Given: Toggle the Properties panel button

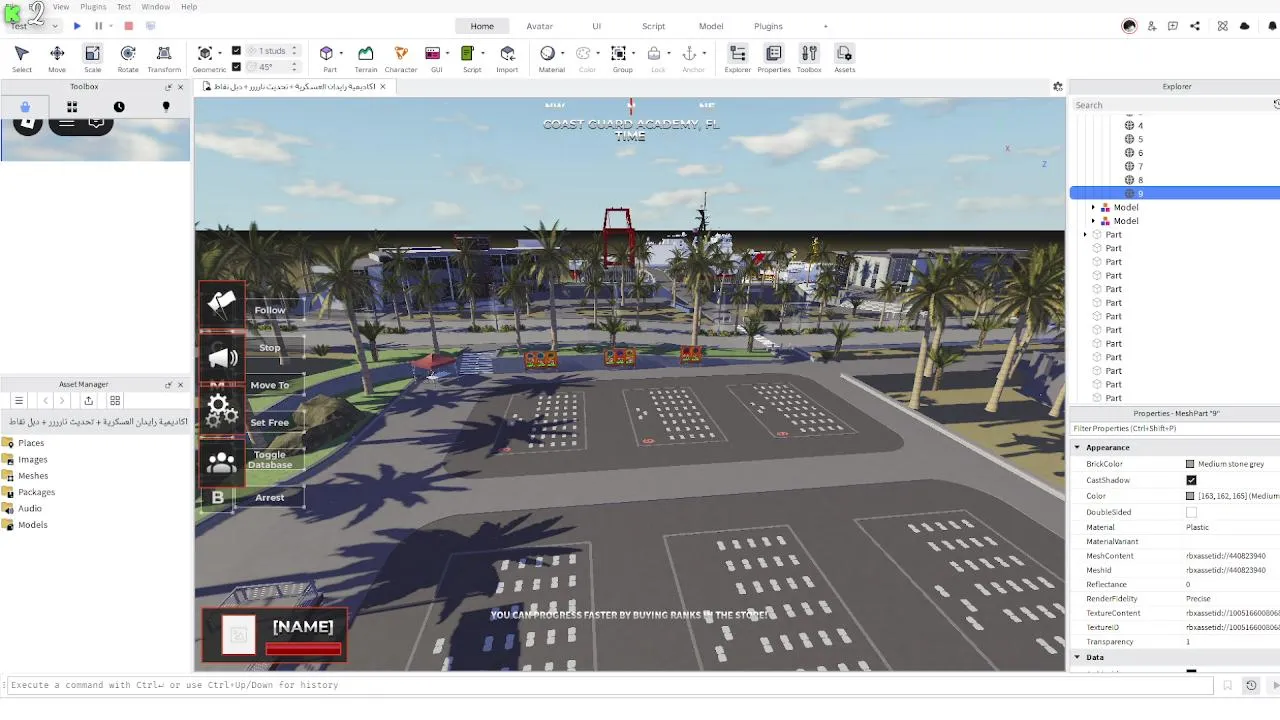Looking at the screenshot, I should 774,59.
